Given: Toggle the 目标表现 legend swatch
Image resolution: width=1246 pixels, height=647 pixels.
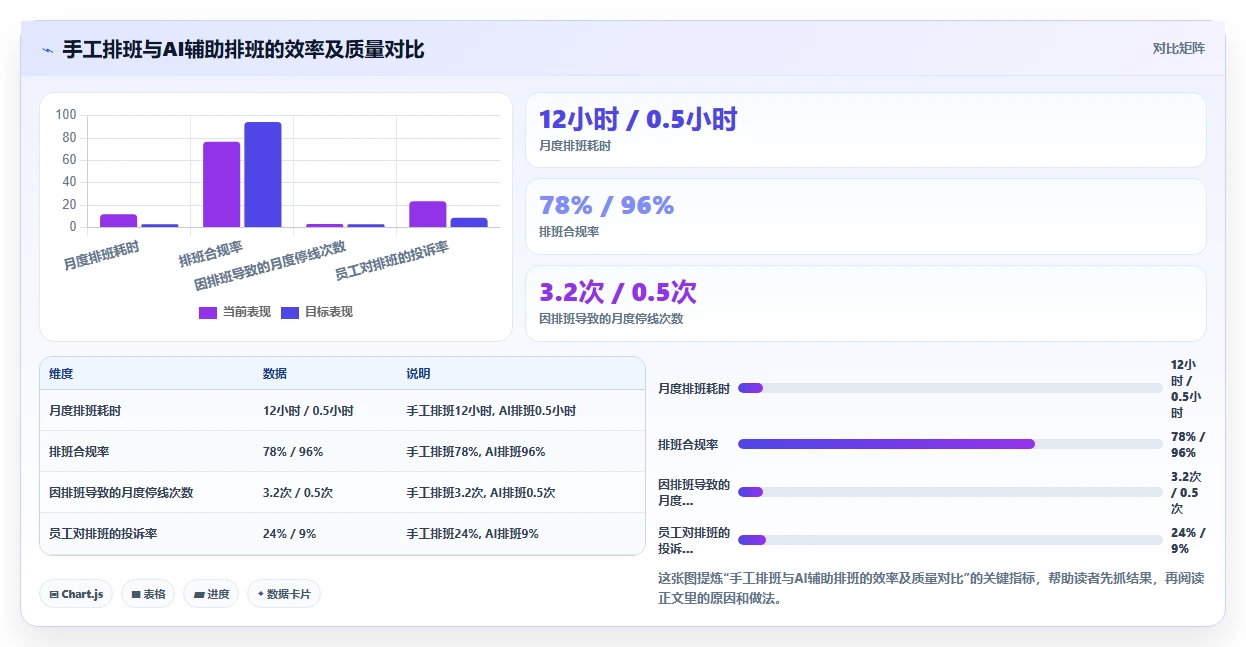Looking at the screenshot, I should coord(290,312).
